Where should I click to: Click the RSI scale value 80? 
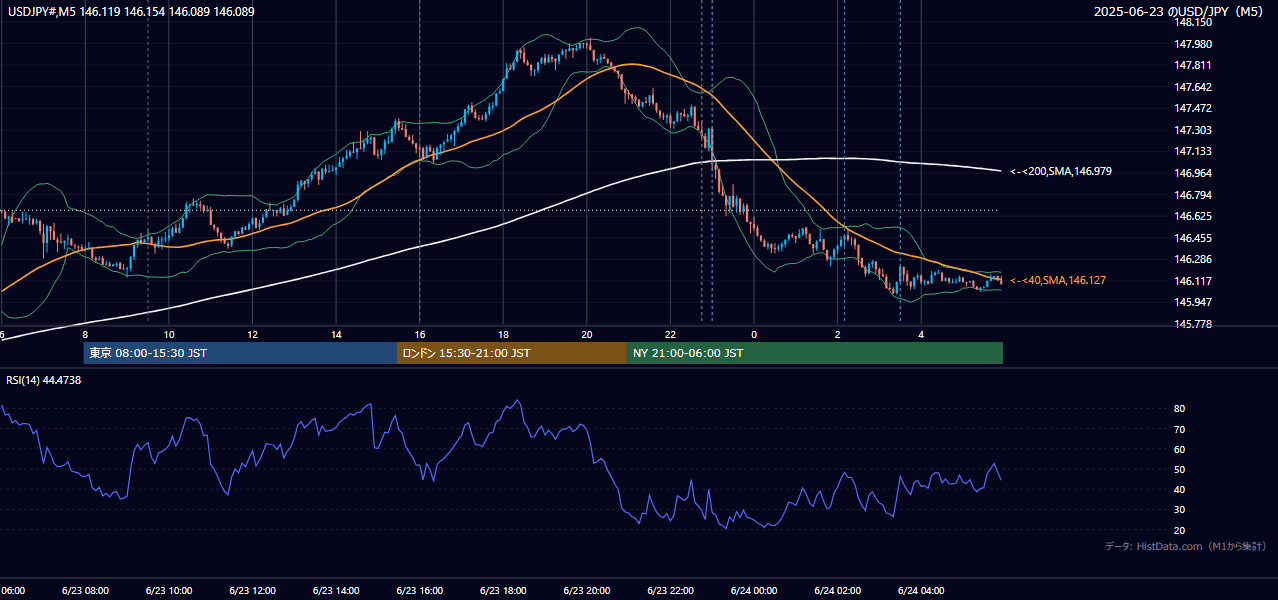click(1180, 409)
